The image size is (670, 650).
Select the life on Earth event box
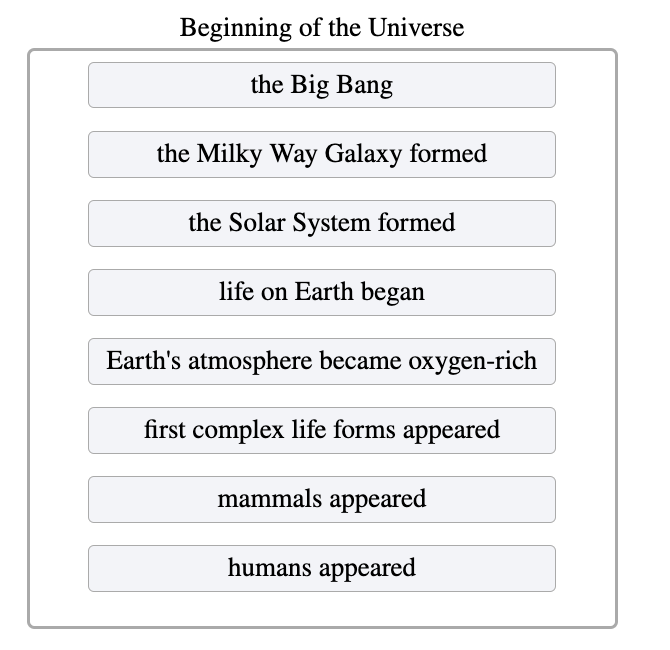coord(322,292)
